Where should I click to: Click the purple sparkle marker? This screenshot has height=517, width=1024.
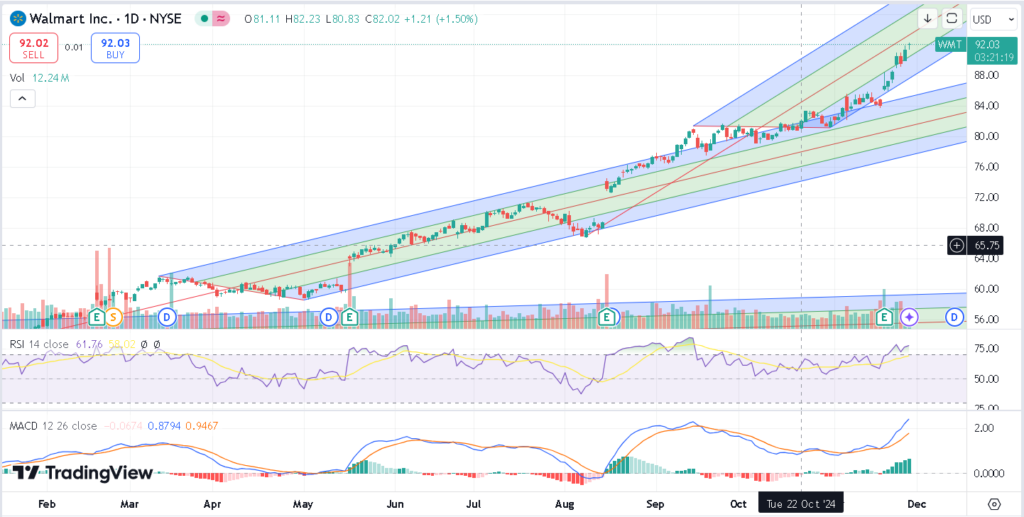(x=909, y=317)
